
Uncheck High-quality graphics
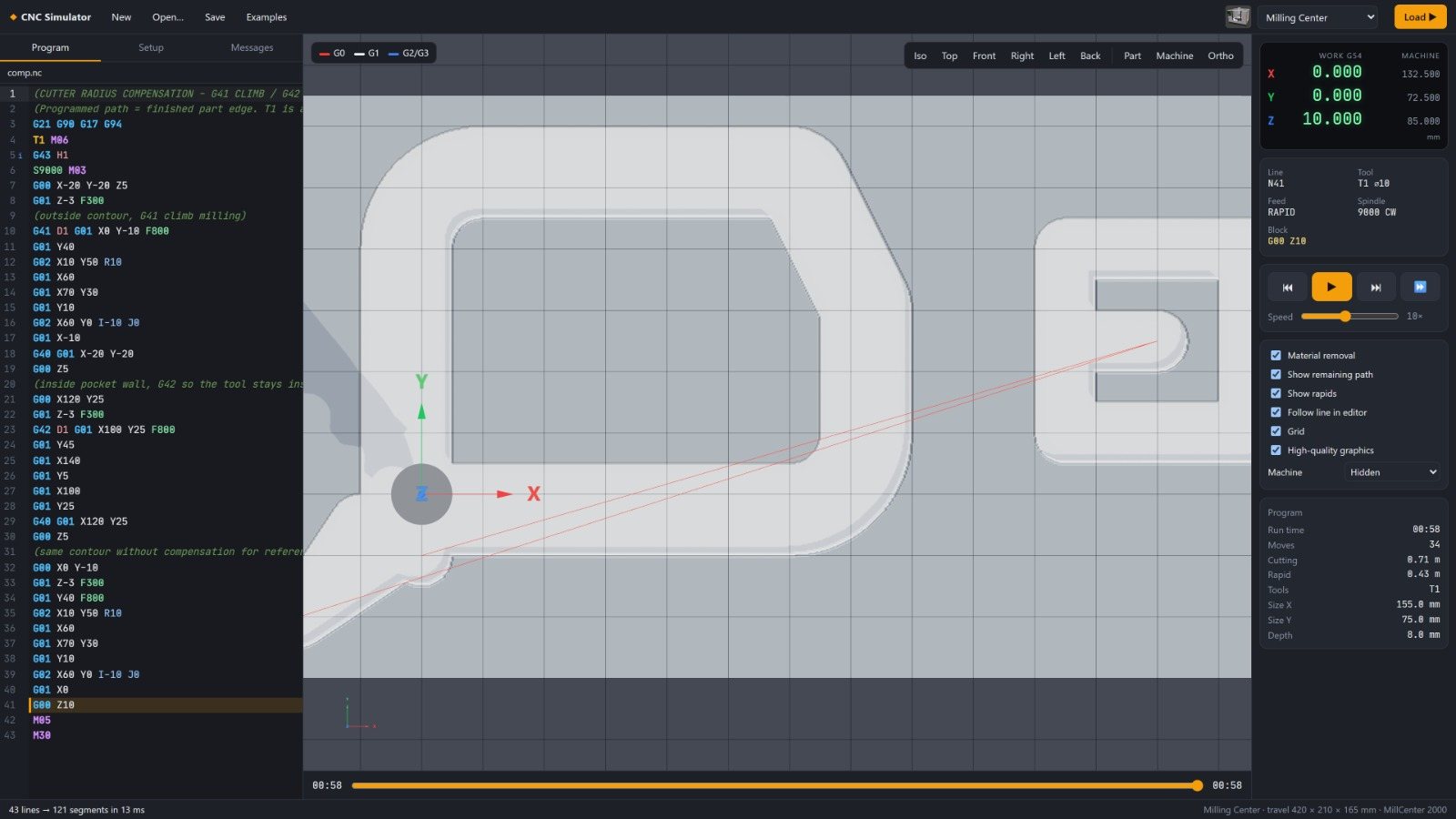tap(1276, 450)
